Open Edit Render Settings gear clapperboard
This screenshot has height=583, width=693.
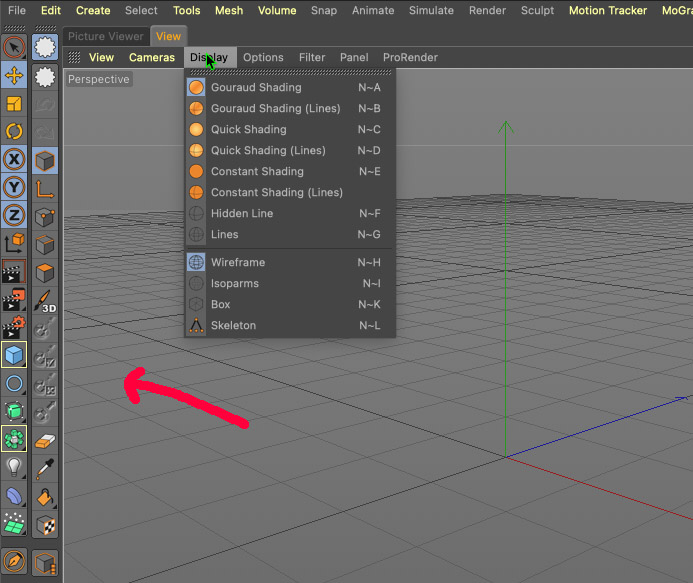tap(14, 327)
